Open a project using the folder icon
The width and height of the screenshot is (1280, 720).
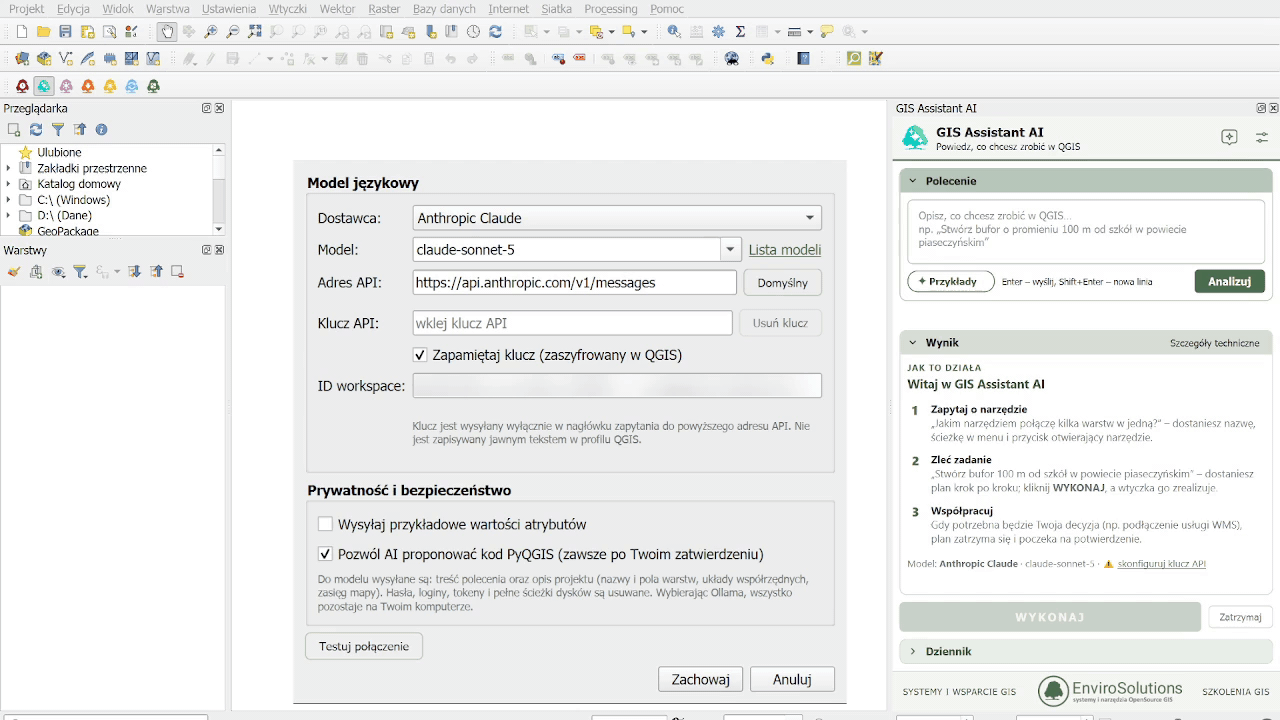(44, 32)
